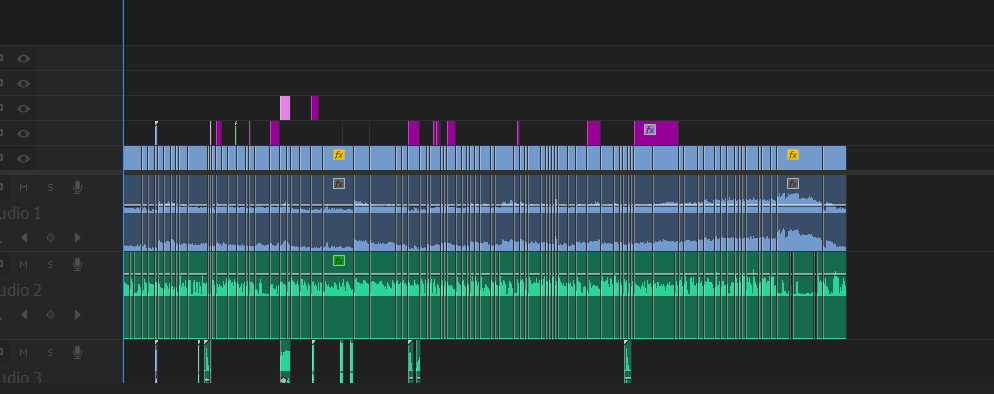Viewport: 994px width, 394px height.
Task: Hide the video track holding the purple fx clip
Action: point(23,134)
